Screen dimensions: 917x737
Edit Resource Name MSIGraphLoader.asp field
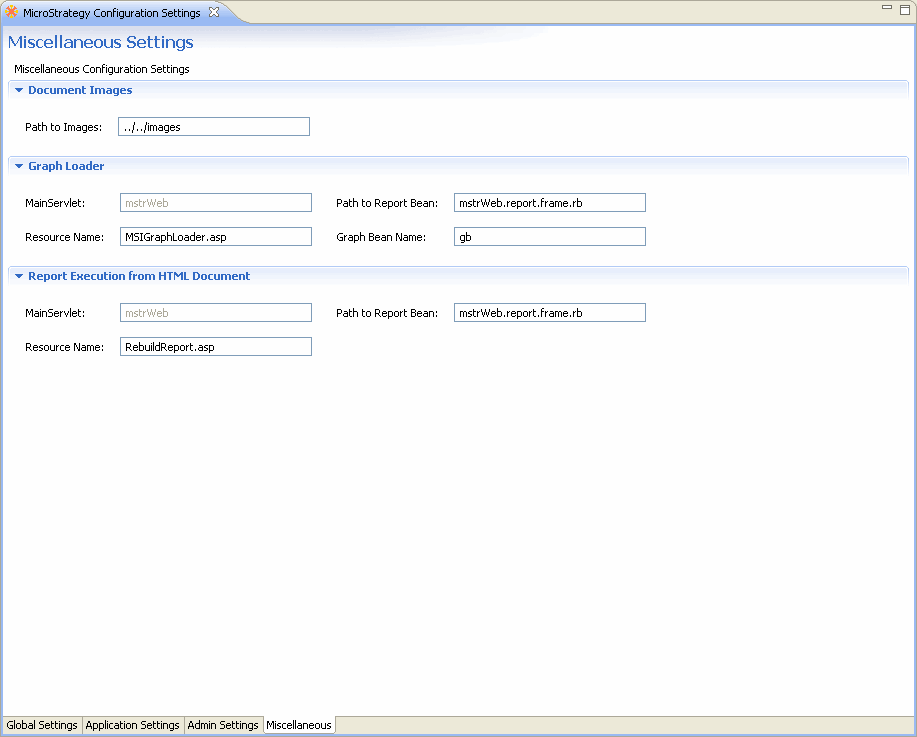pos(216,237)
